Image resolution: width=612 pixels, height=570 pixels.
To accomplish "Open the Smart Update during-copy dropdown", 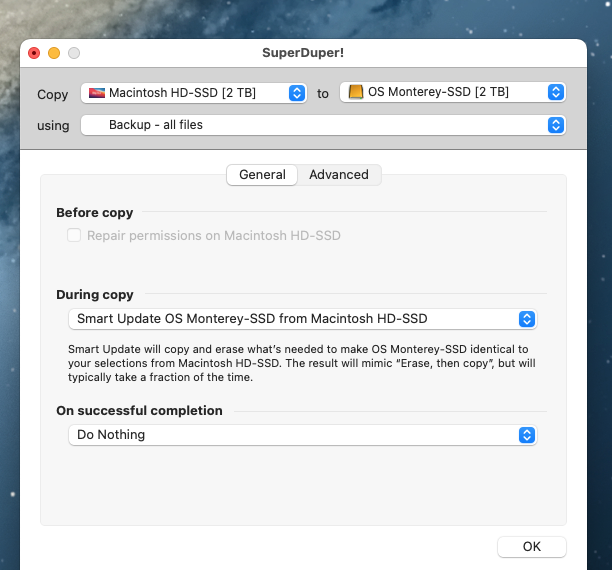I will pos(302,319).
